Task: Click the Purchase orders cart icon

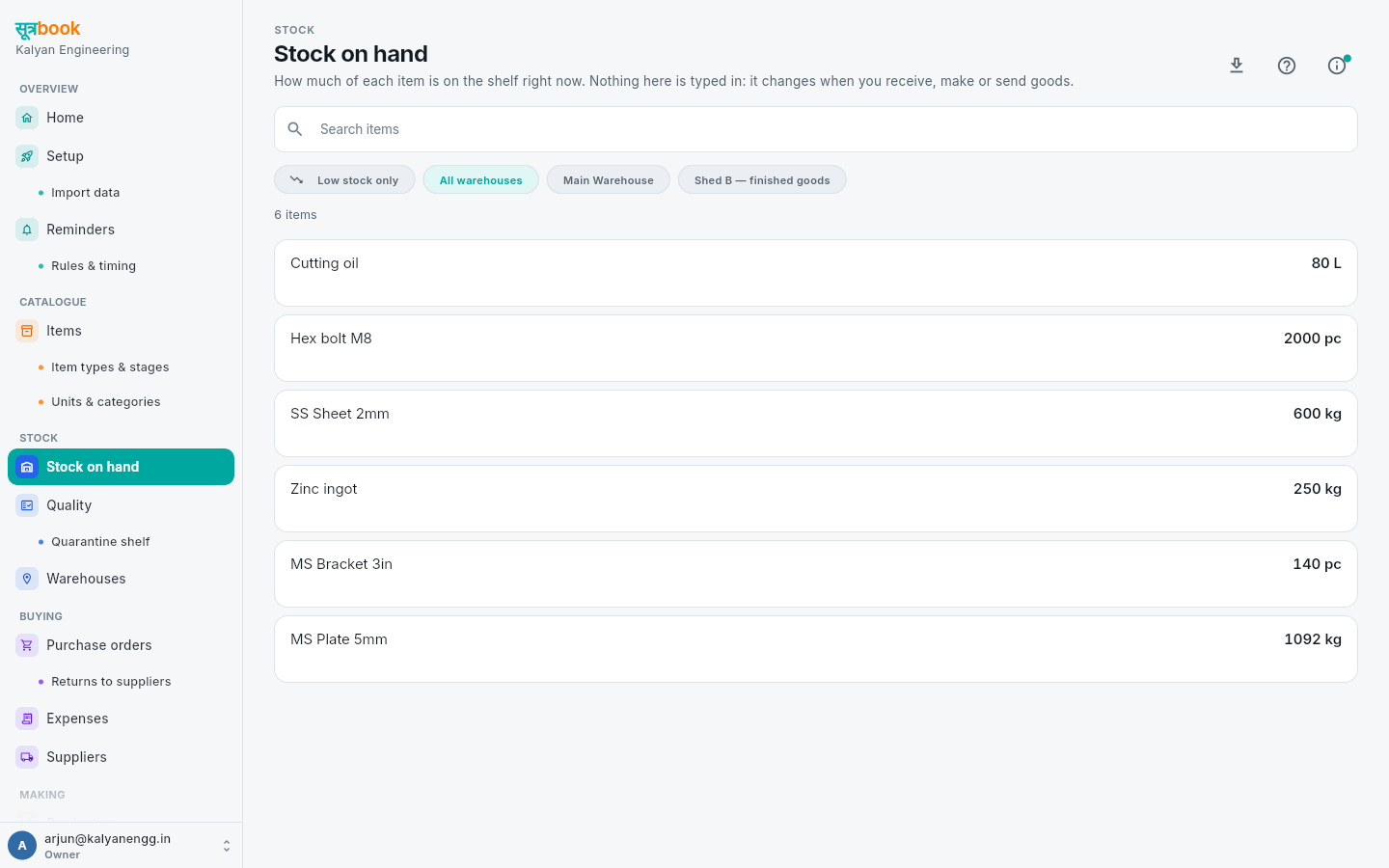Action: point(27,645)
